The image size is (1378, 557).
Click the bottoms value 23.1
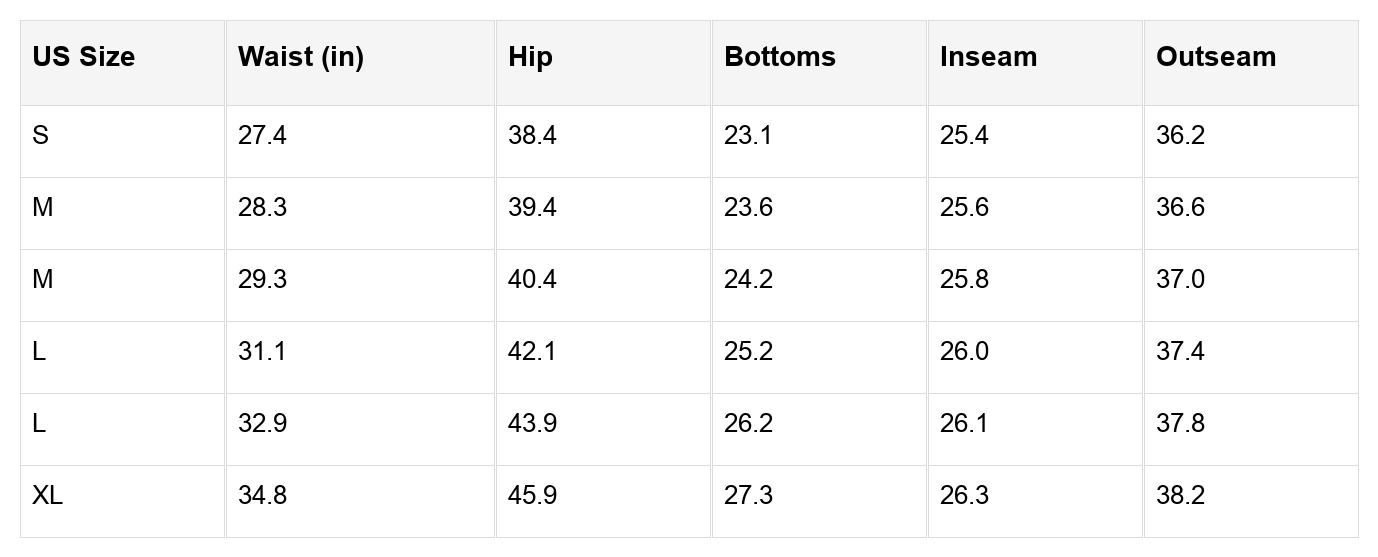tap(748, 136)
